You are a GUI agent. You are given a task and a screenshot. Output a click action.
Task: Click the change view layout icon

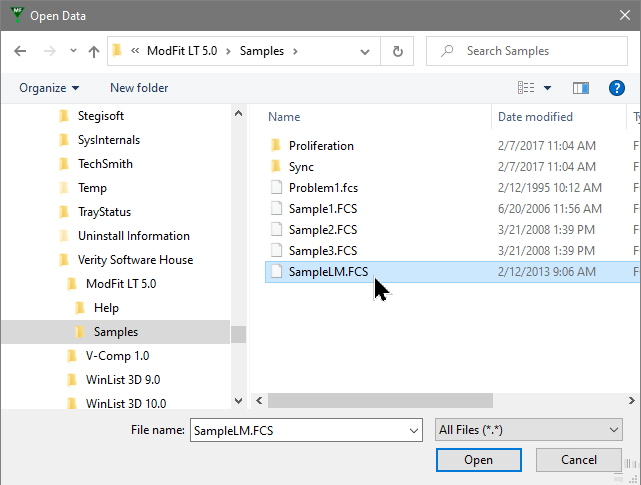click(x=526, y=88)
